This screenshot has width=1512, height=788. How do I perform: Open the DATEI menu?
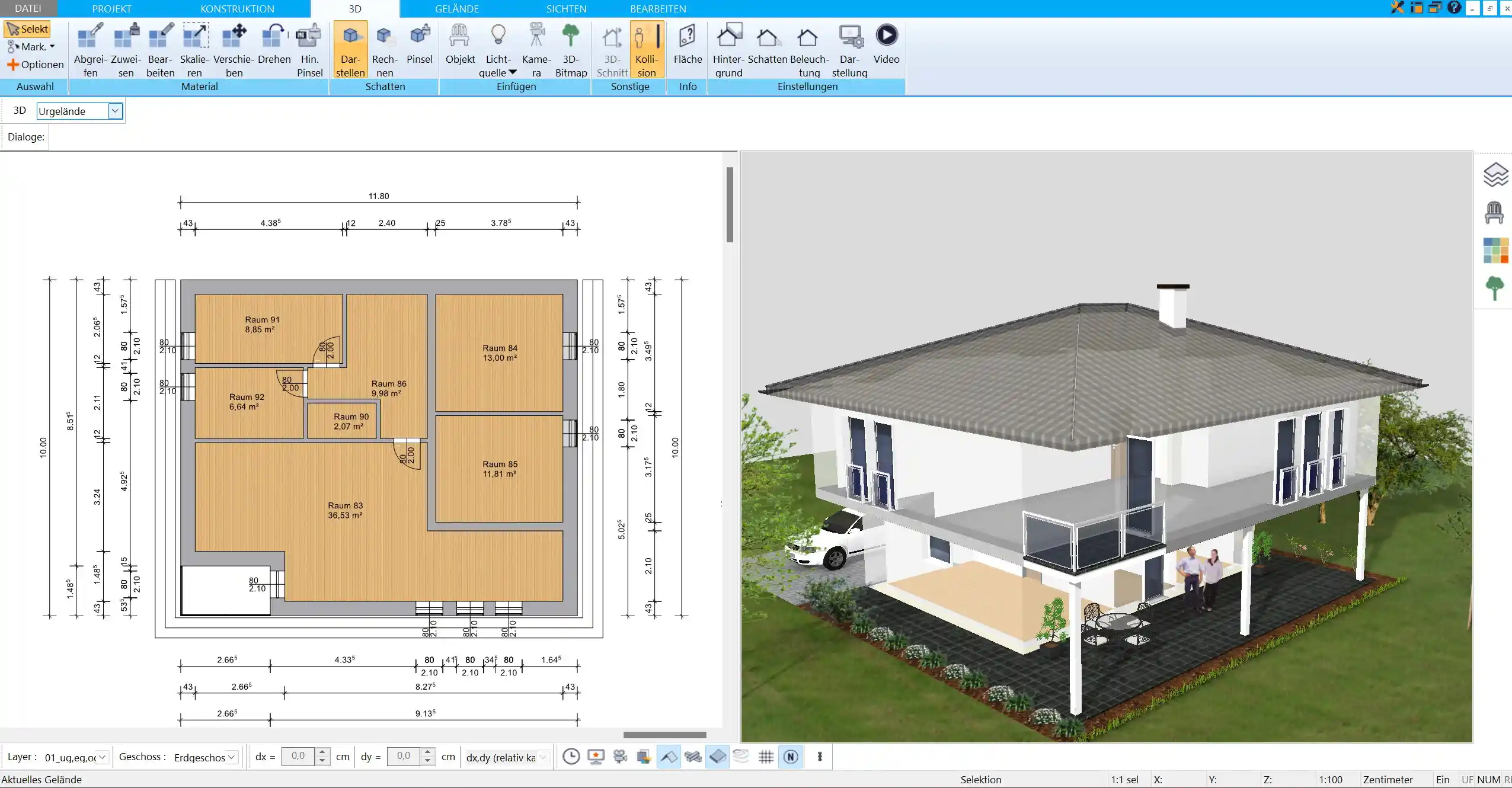[x=28, y=8]
